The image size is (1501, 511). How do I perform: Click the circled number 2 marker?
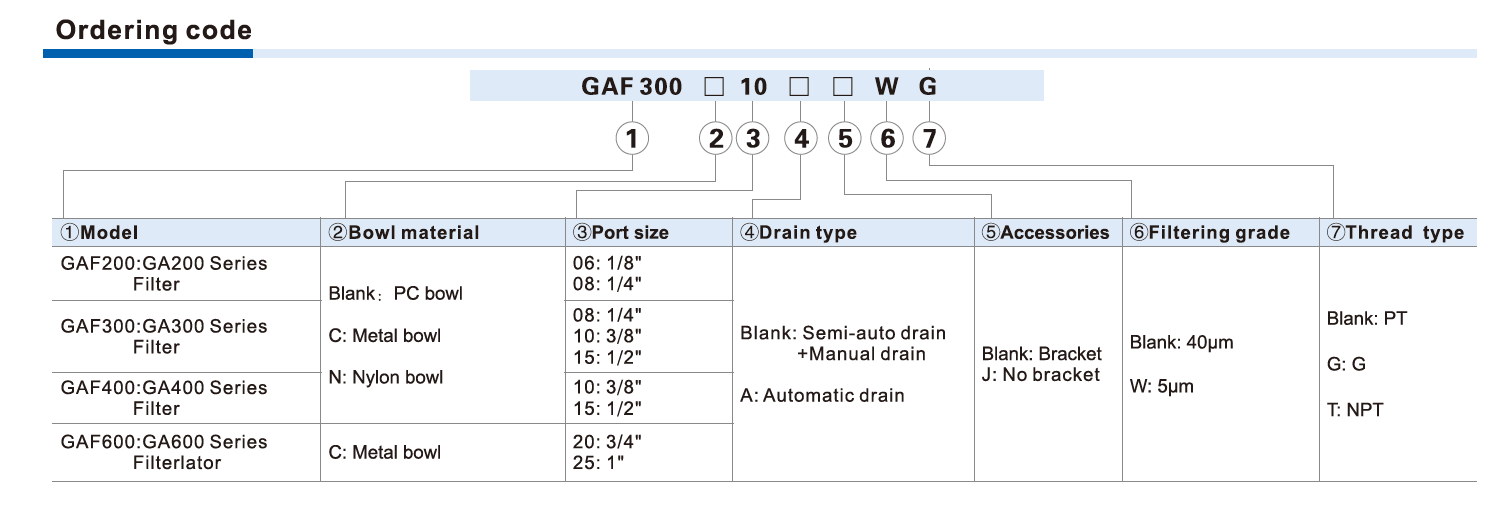(715, 139)
